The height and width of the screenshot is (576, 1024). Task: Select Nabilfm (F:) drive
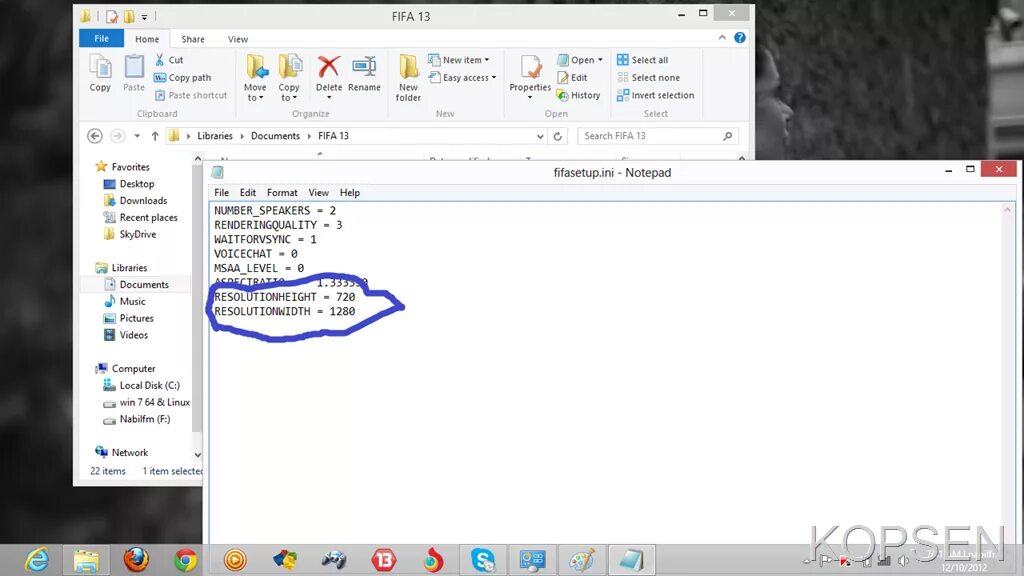click(144, 419)
